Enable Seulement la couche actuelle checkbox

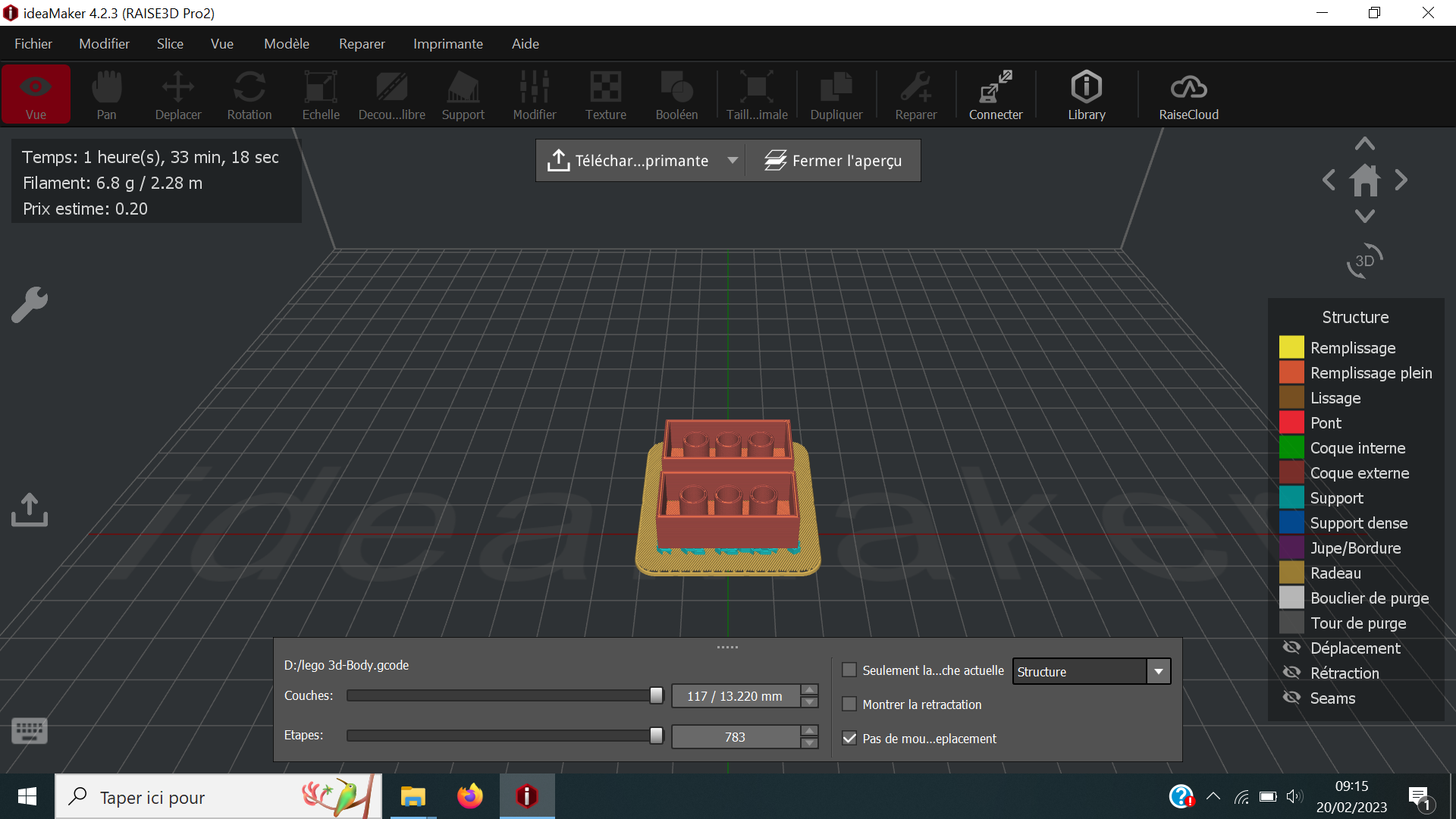849,670
